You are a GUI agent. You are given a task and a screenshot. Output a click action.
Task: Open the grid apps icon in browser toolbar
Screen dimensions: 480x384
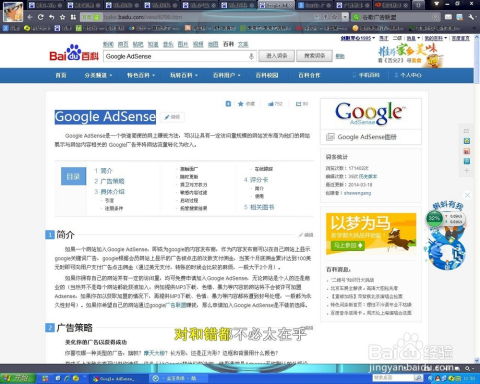tap(73, 17)
